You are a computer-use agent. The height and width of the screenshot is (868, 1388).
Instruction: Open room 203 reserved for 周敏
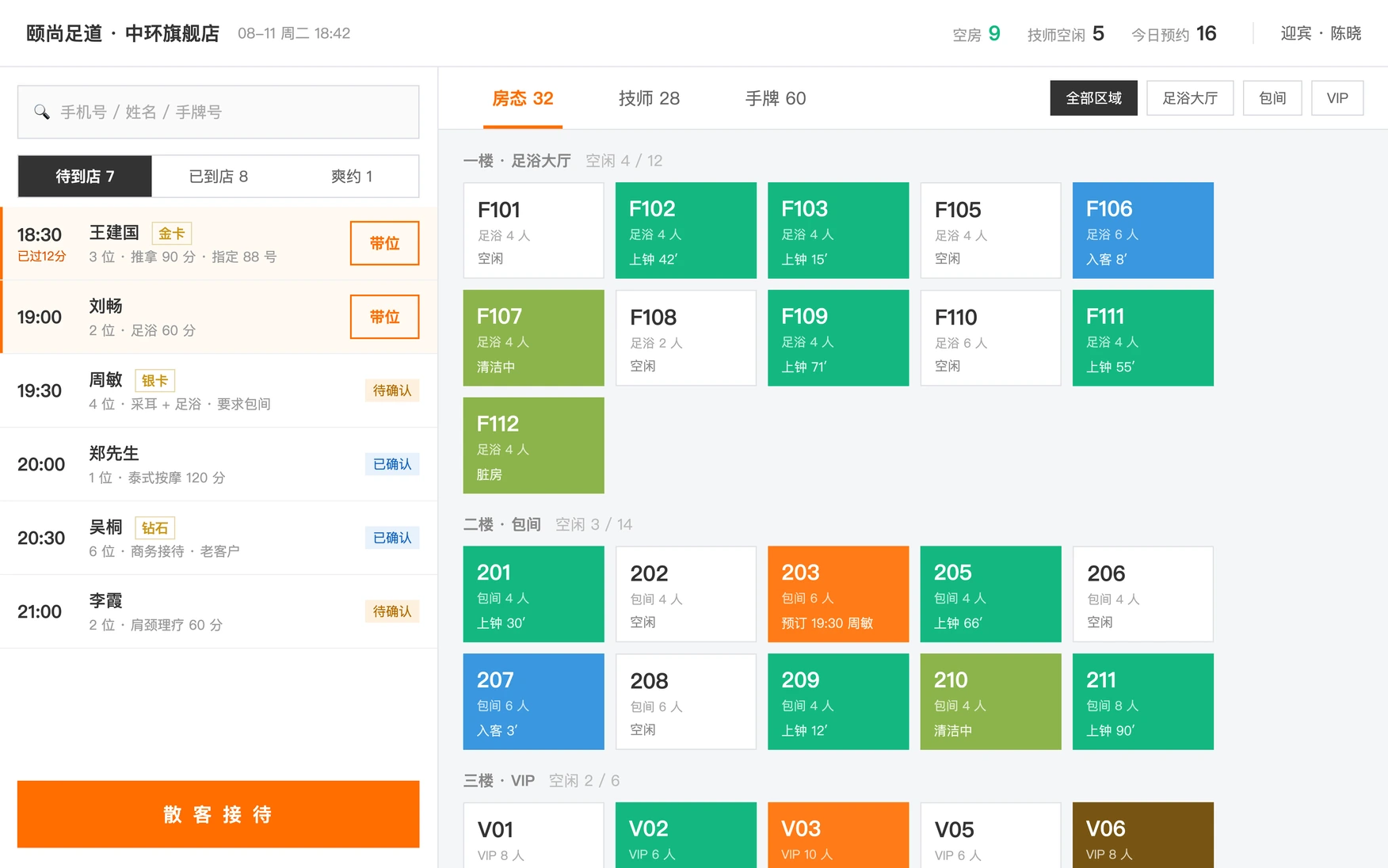pyautogui.click(x=838, y=594)
